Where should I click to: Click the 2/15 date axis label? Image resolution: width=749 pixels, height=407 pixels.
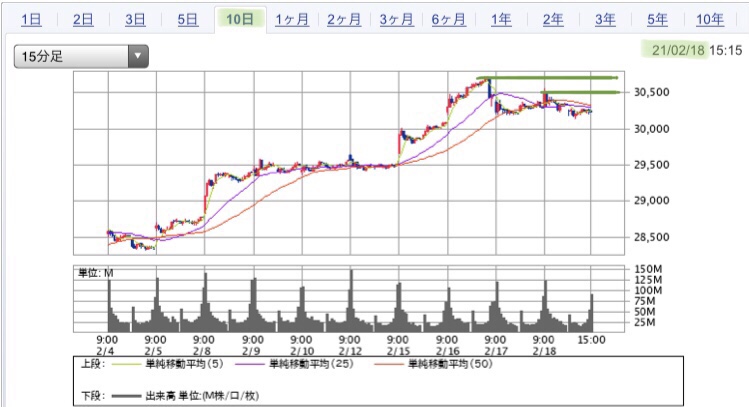tap(398, 352)
